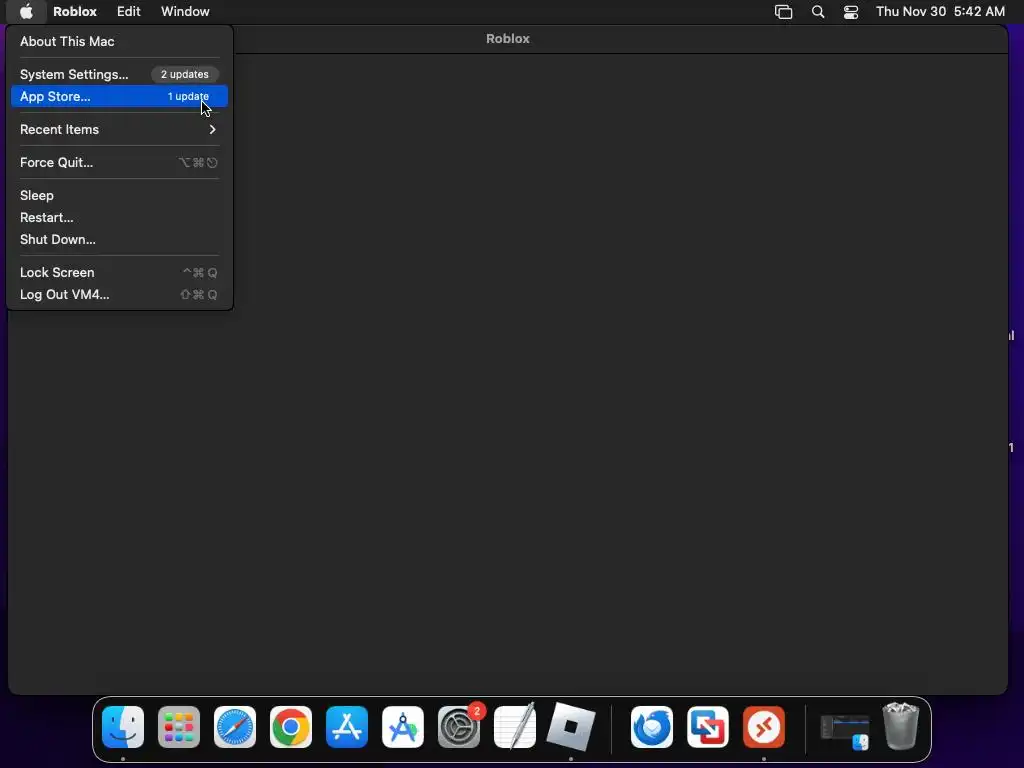Launch TextEdit from the Dock

coord(515,727)
